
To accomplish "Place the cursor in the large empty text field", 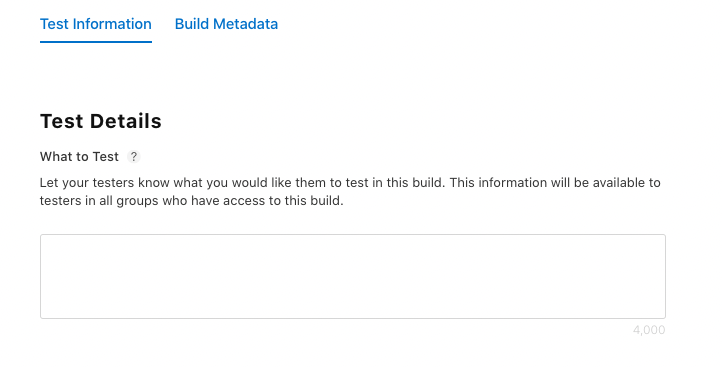I will [353, 276].
